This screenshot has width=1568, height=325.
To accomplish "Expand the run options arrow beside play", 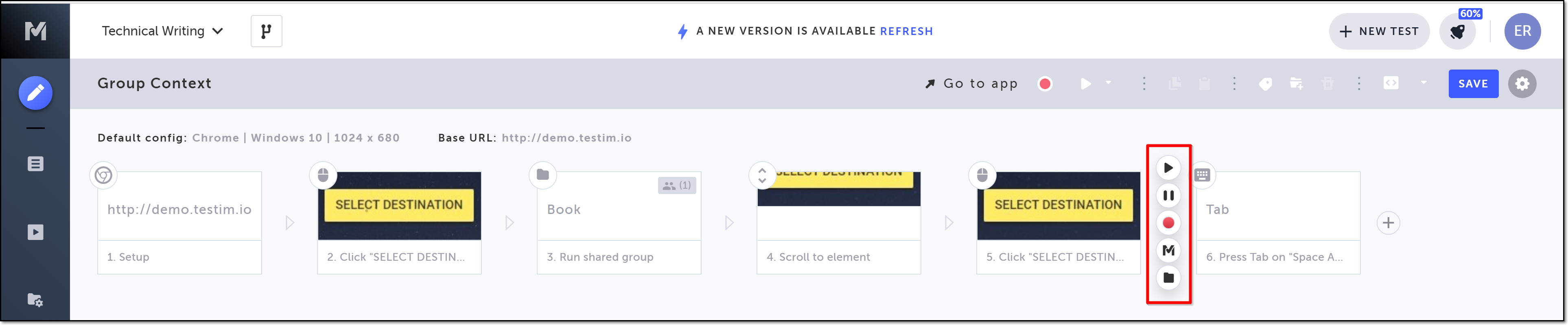I will coord(1109,83).
